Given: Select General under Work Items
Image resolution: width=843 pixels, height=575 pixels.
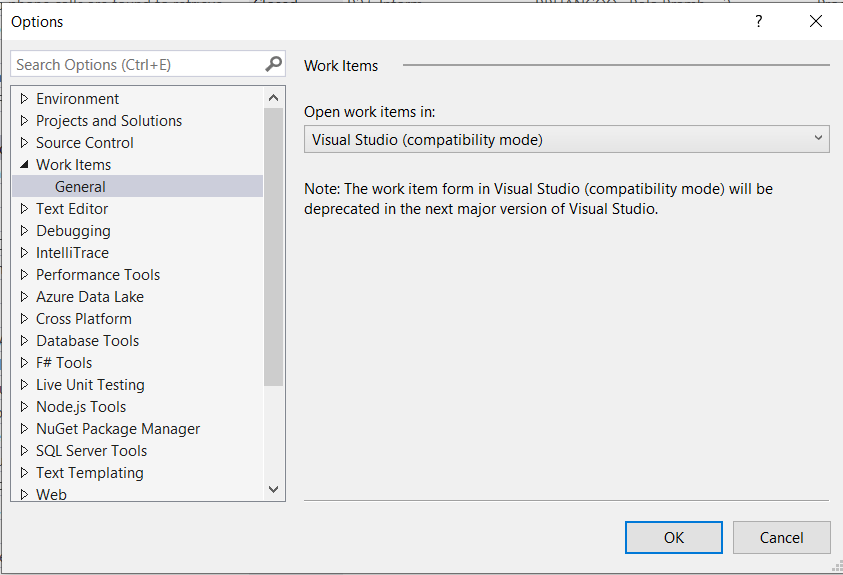Looking at the screenshot, I should (80, 187).
